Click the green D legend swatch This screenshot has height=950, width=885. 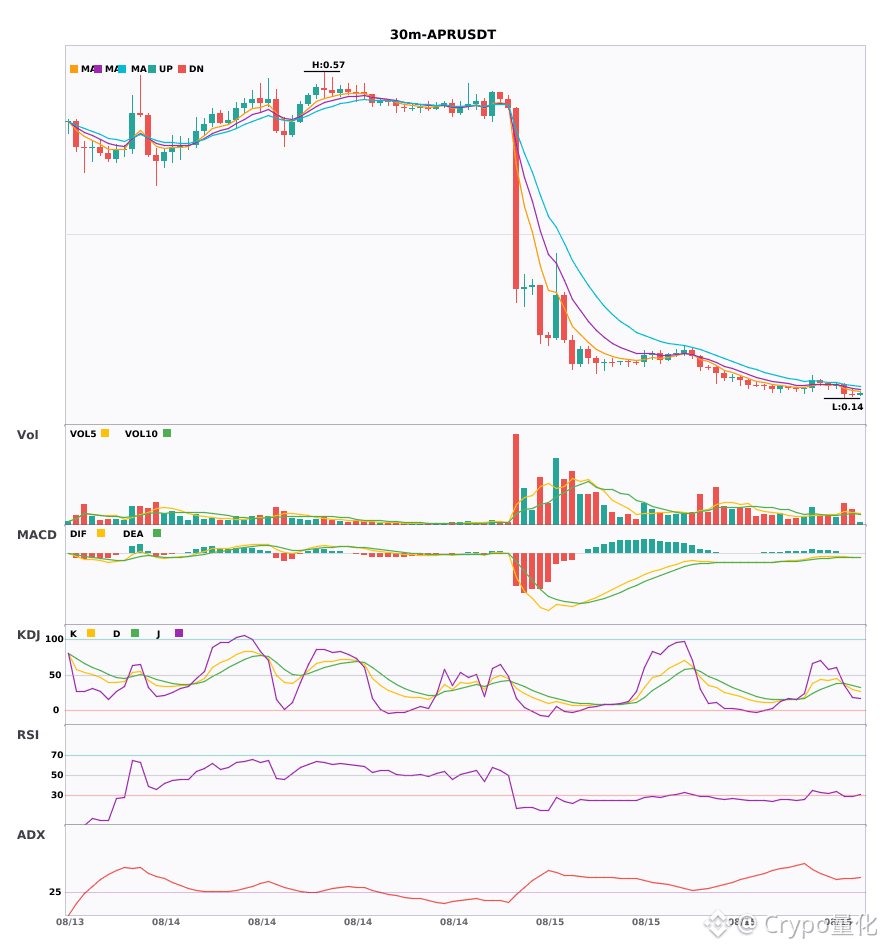click(135, 633)
